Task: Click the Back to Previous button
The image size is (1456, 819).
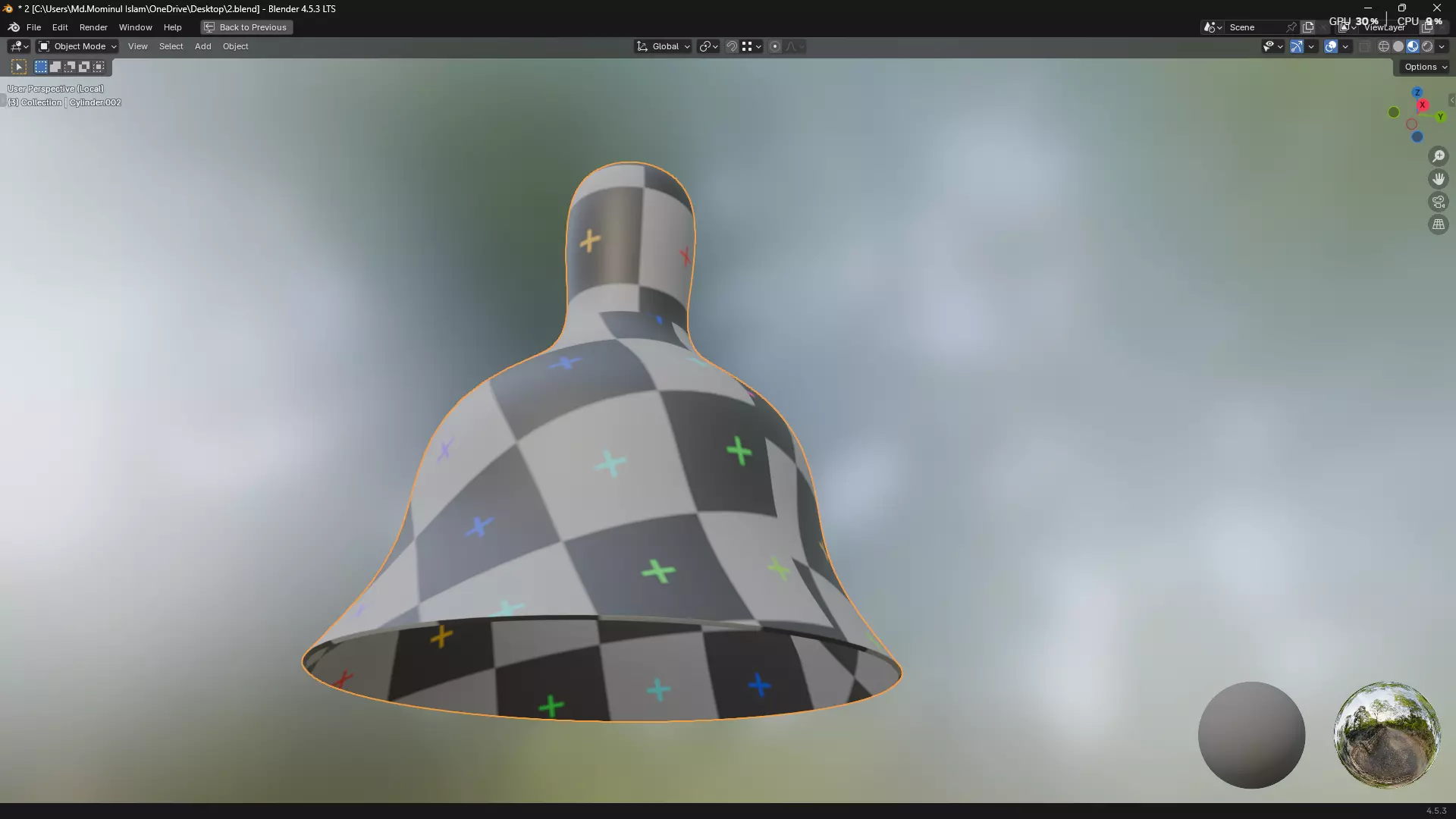Action: [x=246, y=27]
